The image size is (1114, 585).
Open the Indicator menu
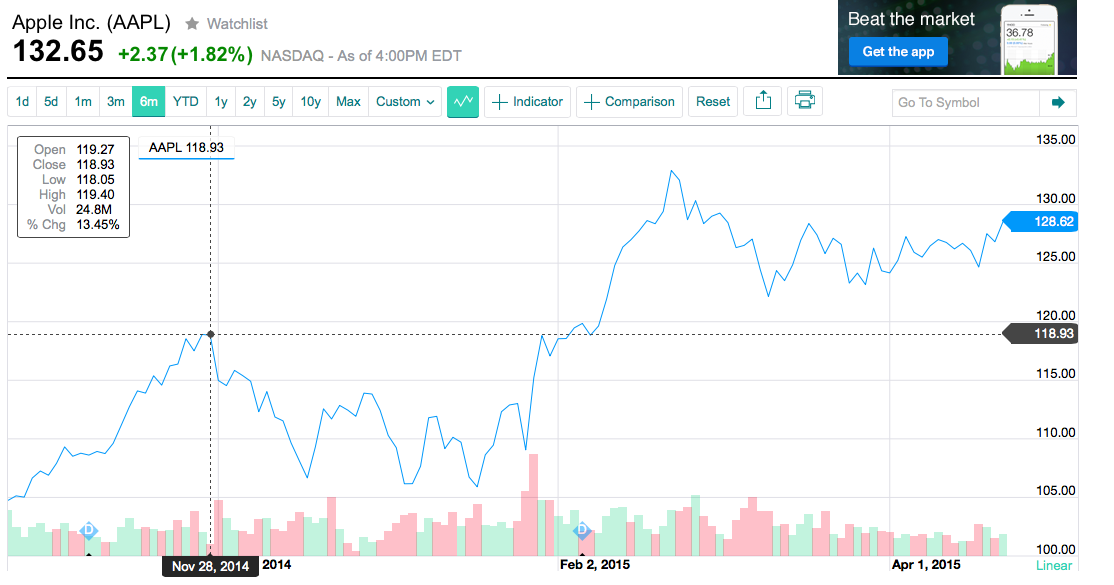click(x=529, y=101)
